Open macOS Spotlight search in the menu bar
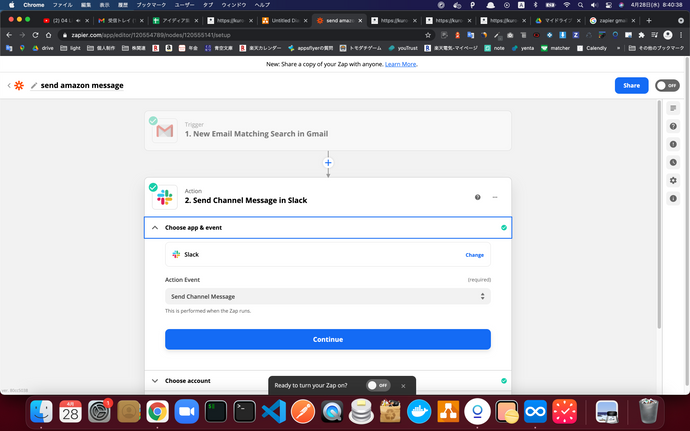 [580, 5]
